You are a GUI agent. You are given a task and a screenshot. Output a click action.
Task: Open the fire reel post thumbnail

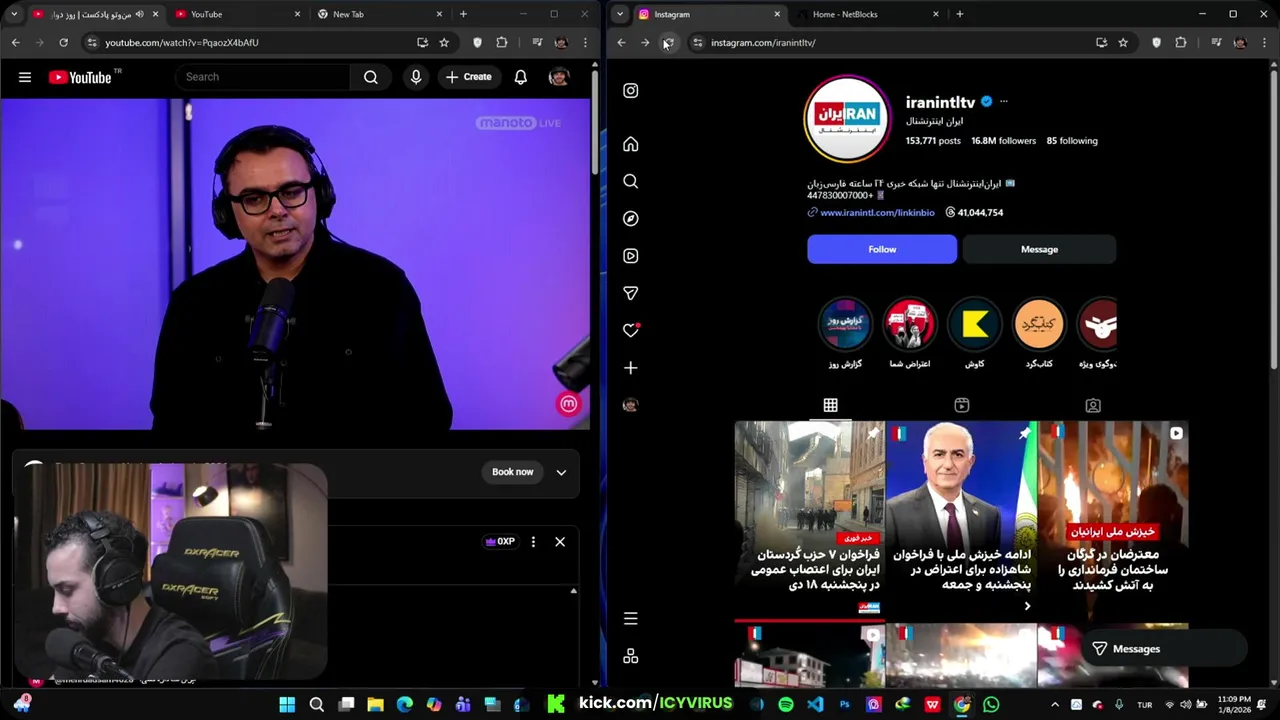pyautogui.click(x=1113, y=520)
